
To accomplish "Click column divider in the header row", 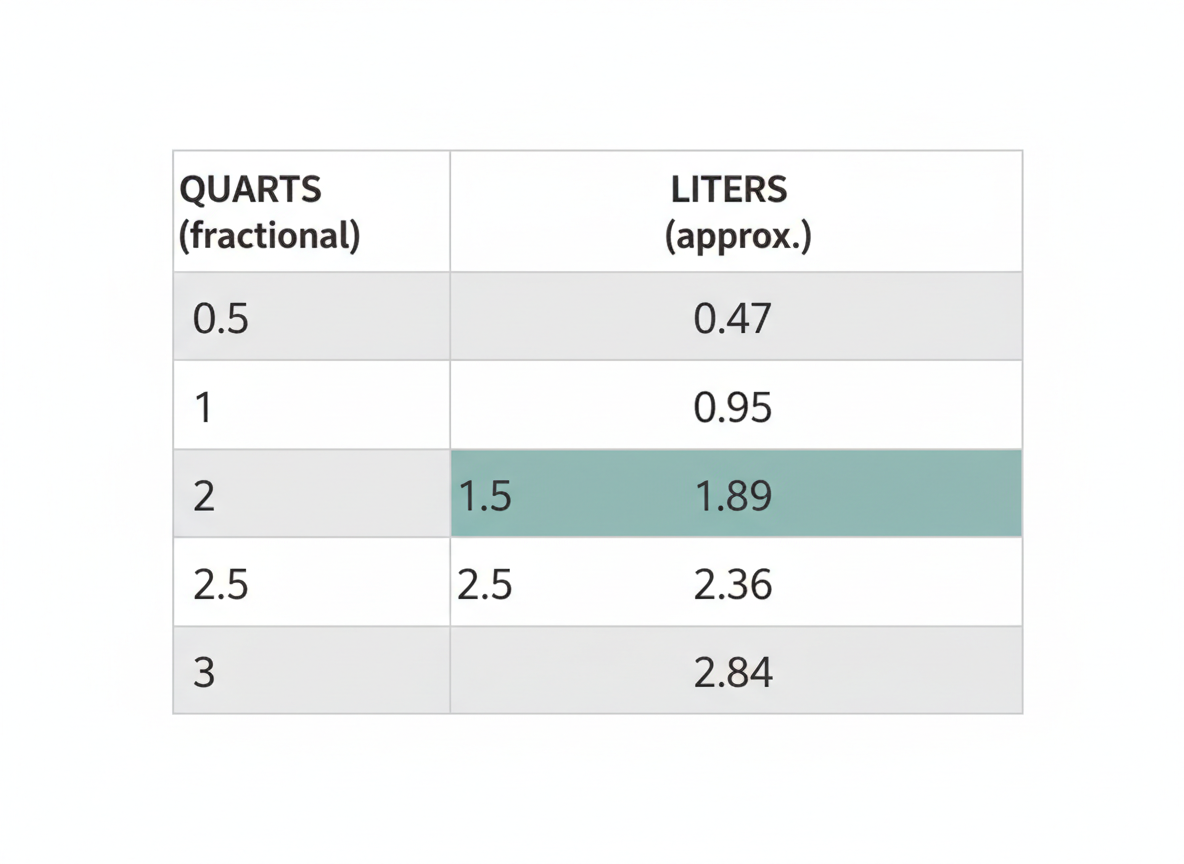I will [x=450, y=211].
